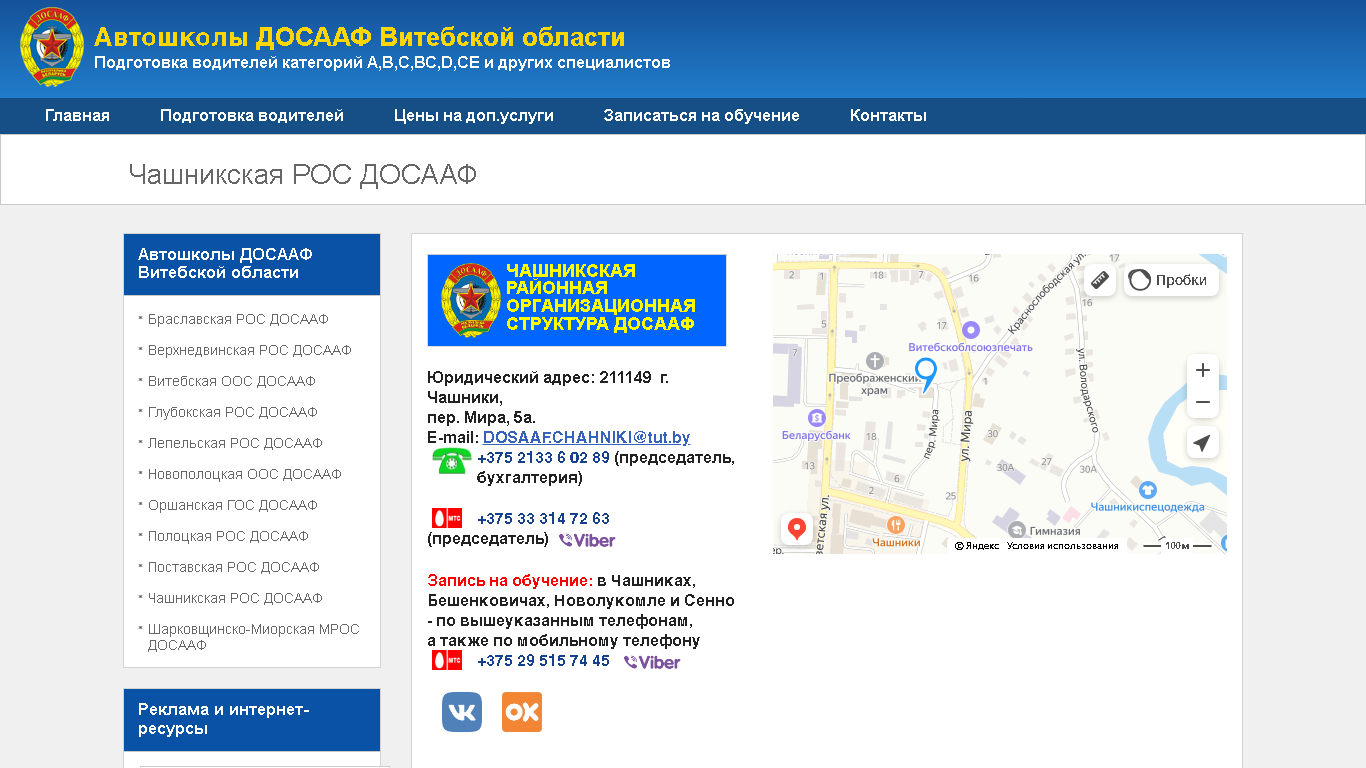
Task: Click Viber logo after +375 29 515 74 45
Action: [652, 662]
